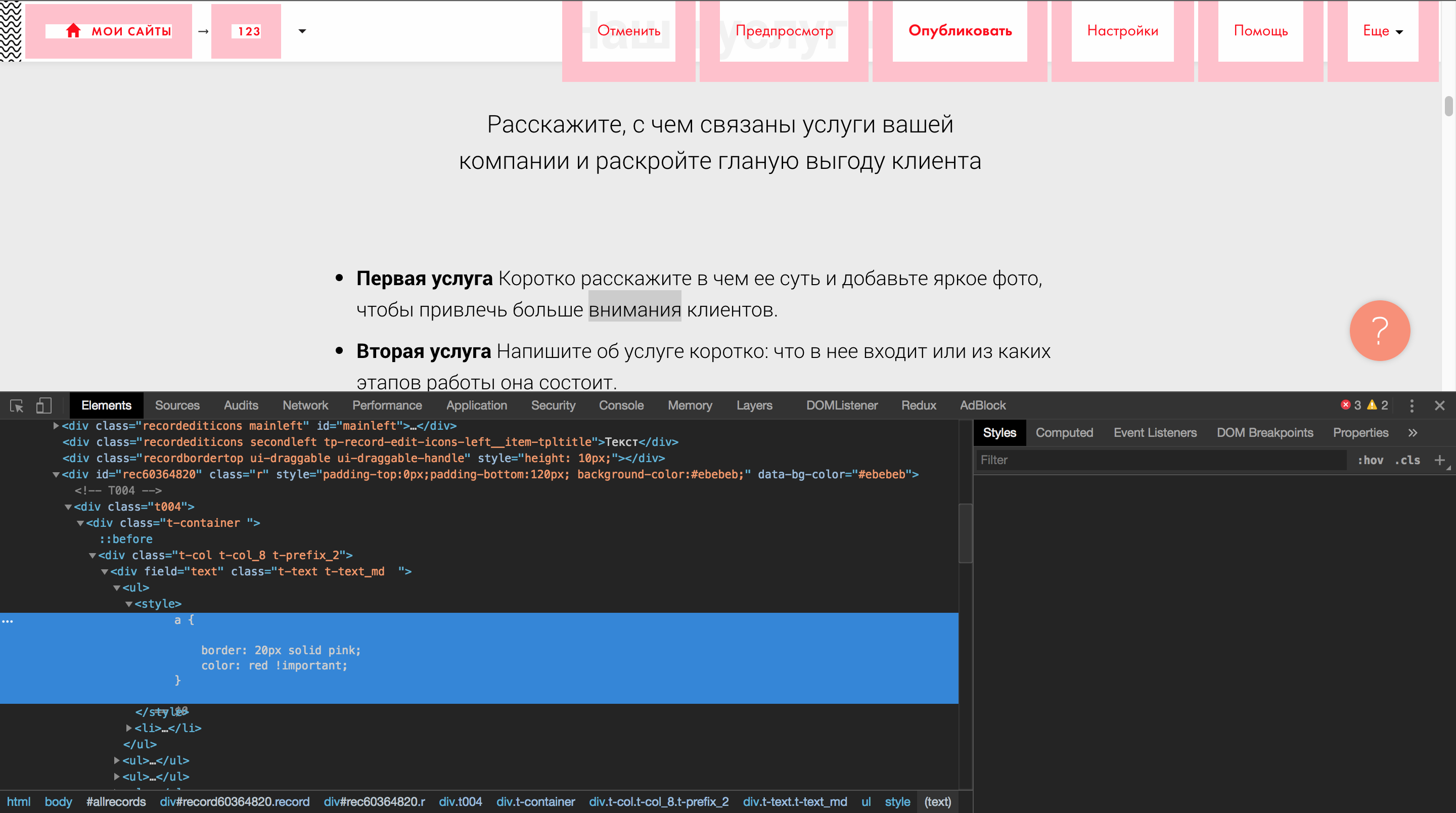Open the Audits tab
This screenshot has height=813, width=1456.
point(241,405)
